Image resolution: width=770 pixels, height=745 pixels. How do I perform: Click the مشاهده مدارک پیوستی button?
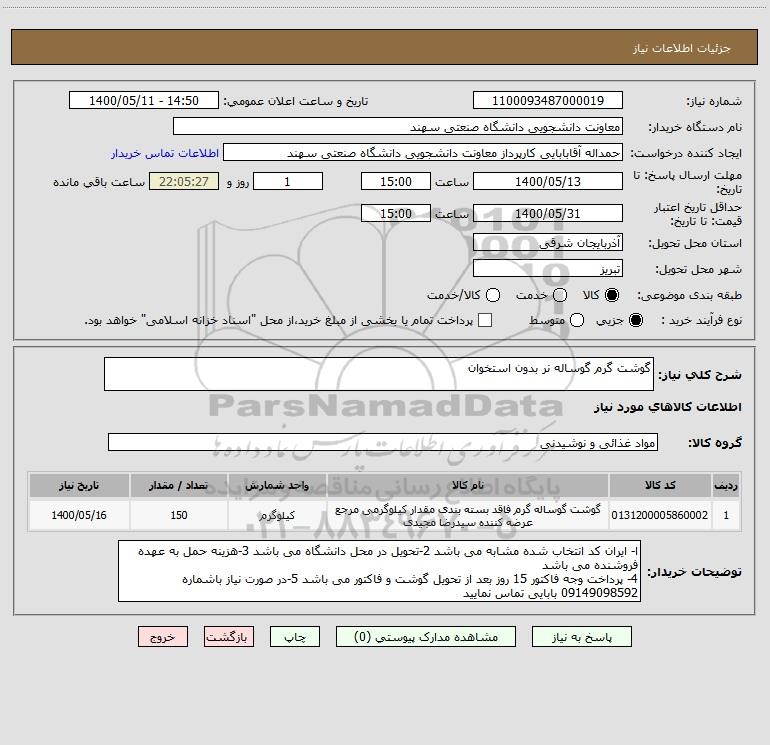pos(426,636)
